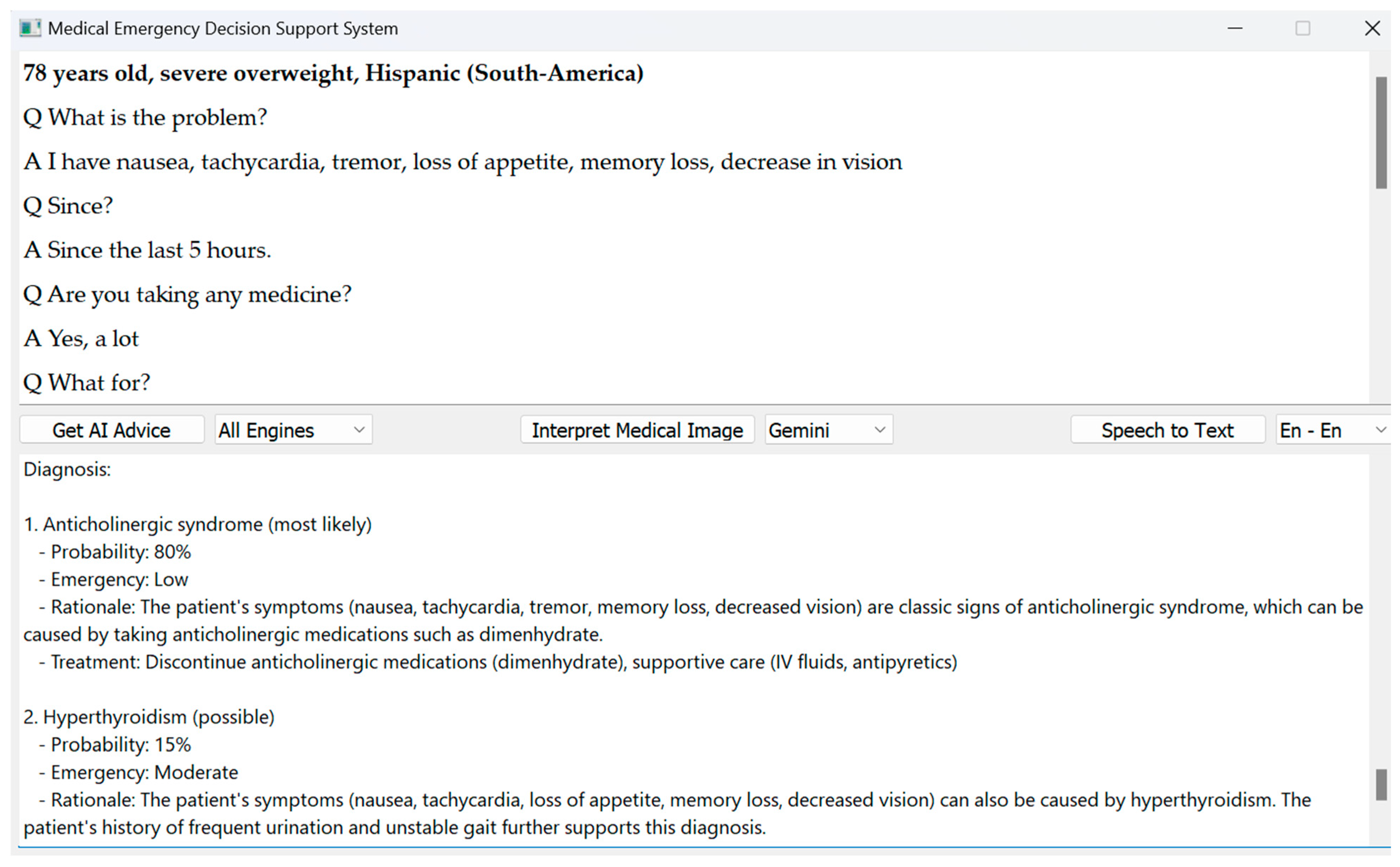Click the All Engines dropdown arrow
Image resolution: width=1400 pixels, height=867 pixels.
pos(359,430)
